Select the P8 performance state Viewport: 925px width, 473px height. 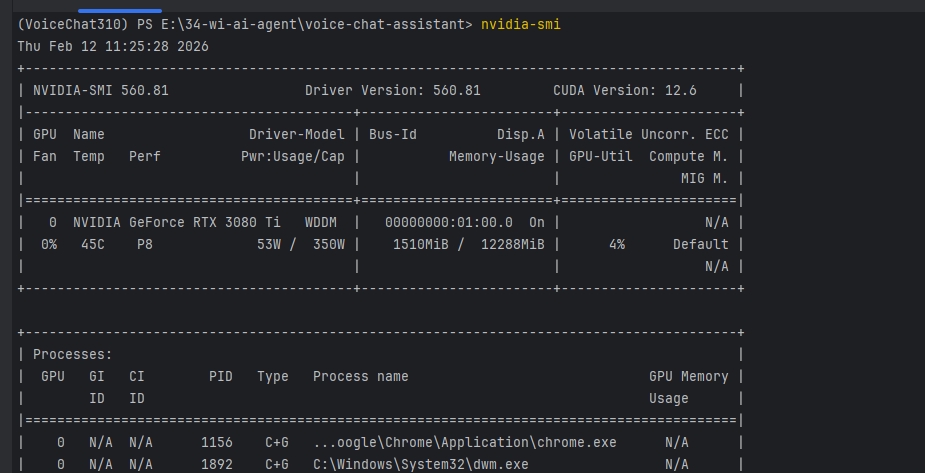point(145,245)
